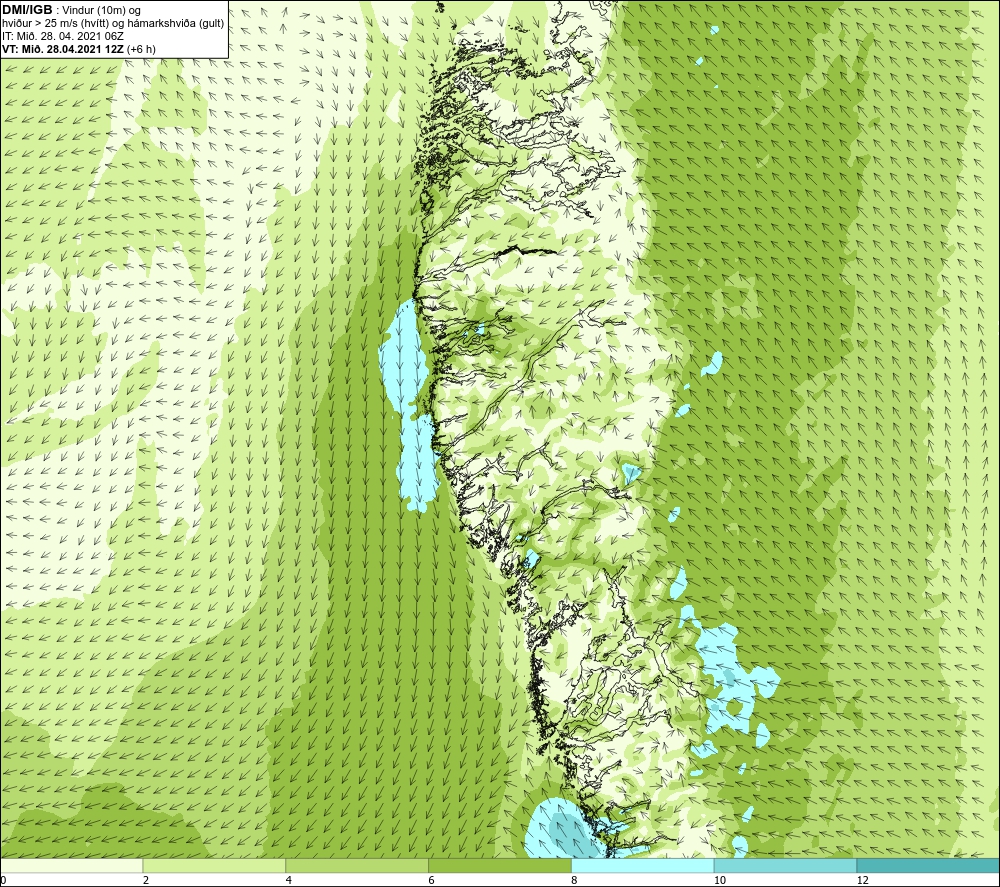The image size is (1000, 887).
Task: Click the '(+6 h)' forecast offset text
Action: (142, 48)
